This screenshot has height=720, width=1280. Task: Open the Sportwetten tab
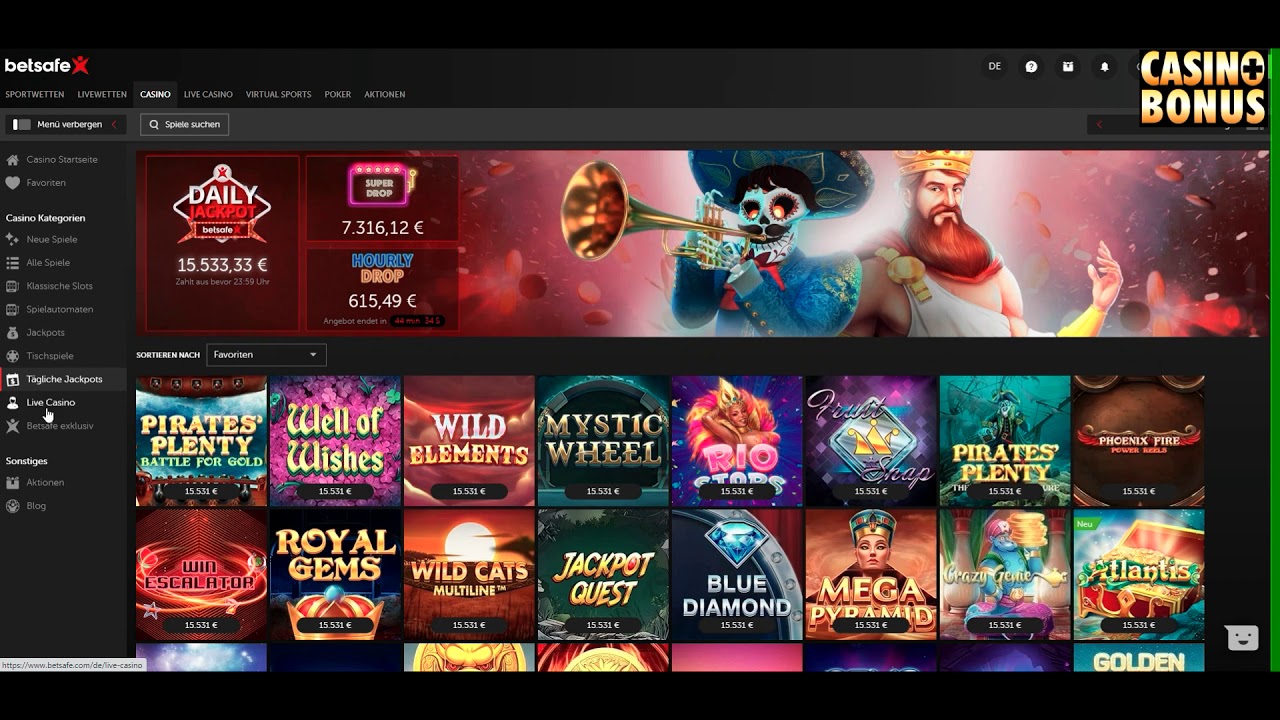(34, 94)
